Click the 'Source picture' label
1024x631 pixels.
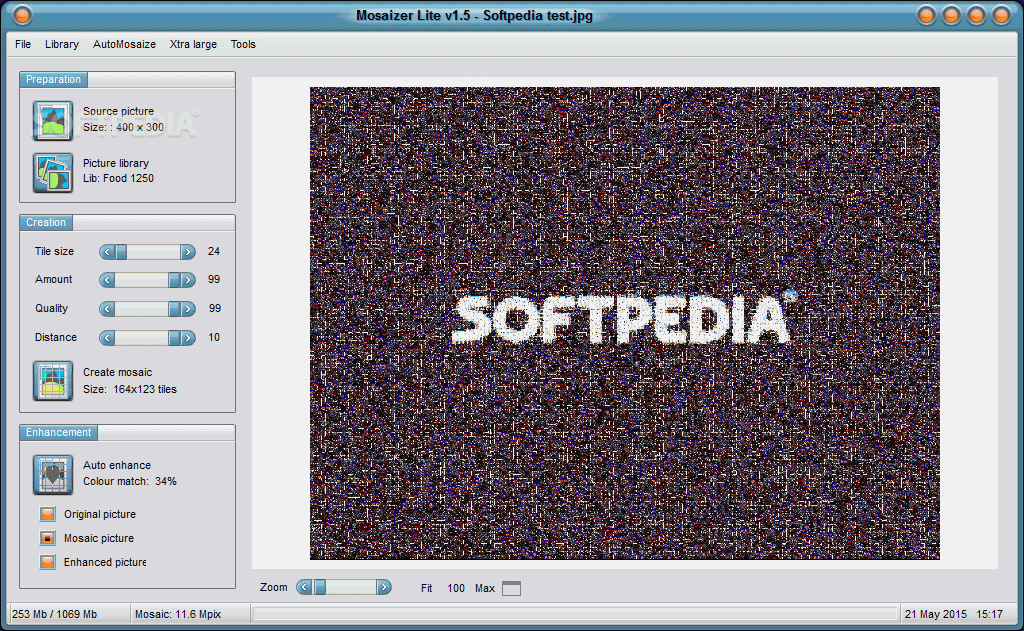(x=118, y=111)
